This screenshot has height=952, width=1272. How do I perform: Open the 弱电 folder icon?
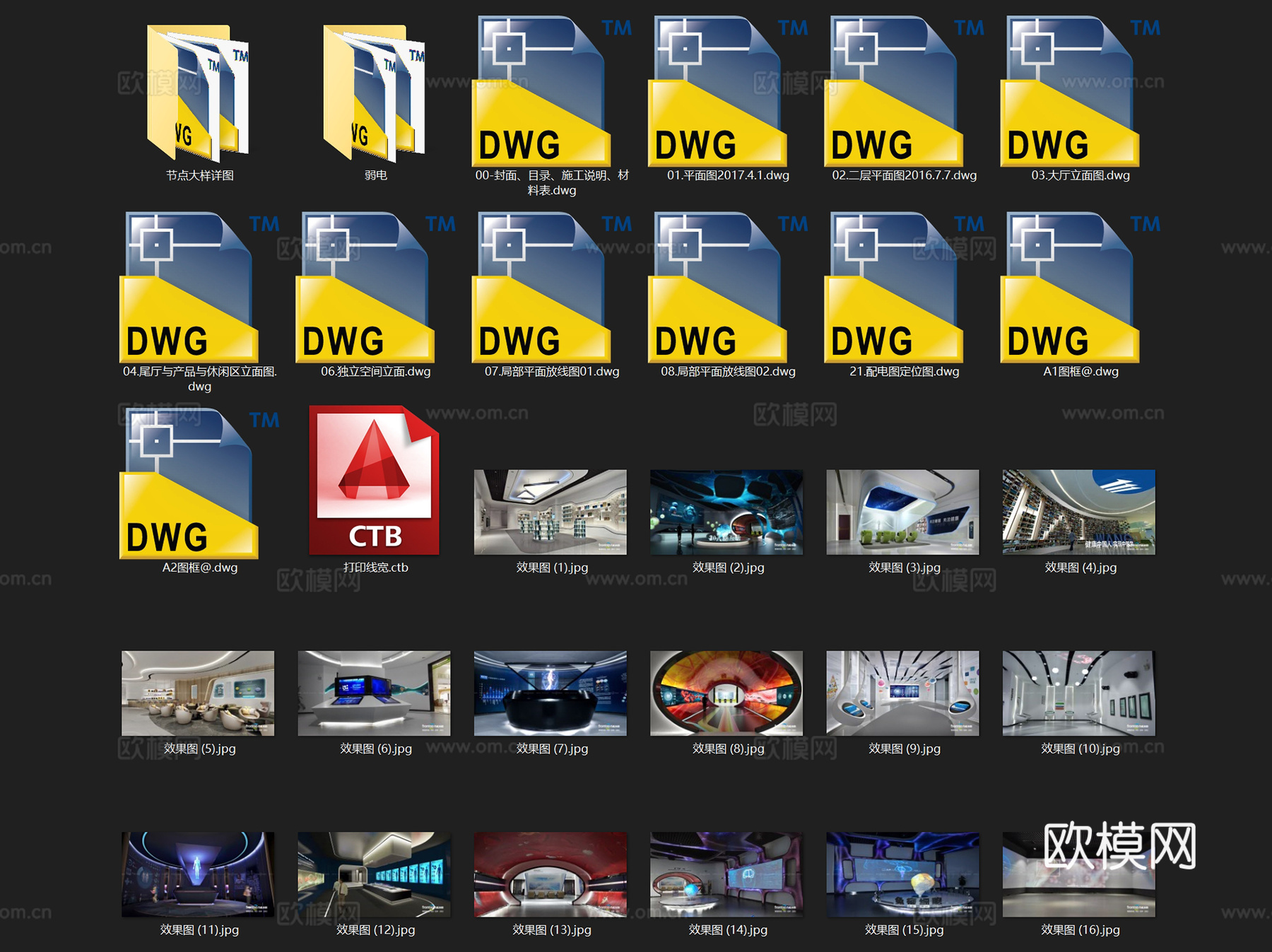375,93
